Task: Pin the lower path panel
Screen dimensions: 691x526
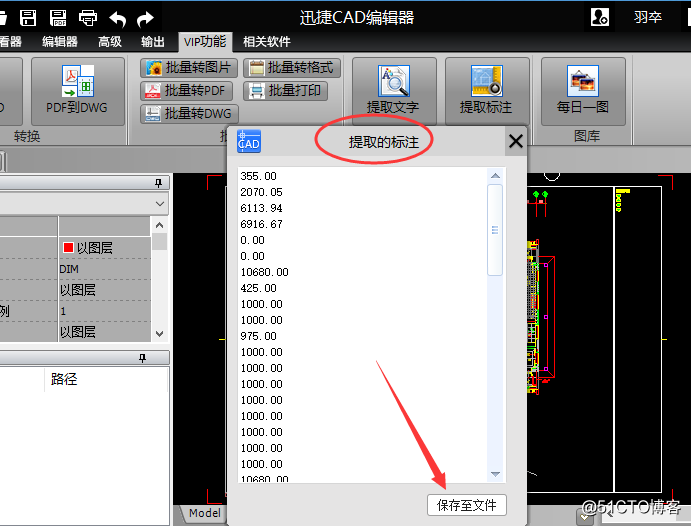Action: point(142,358)
